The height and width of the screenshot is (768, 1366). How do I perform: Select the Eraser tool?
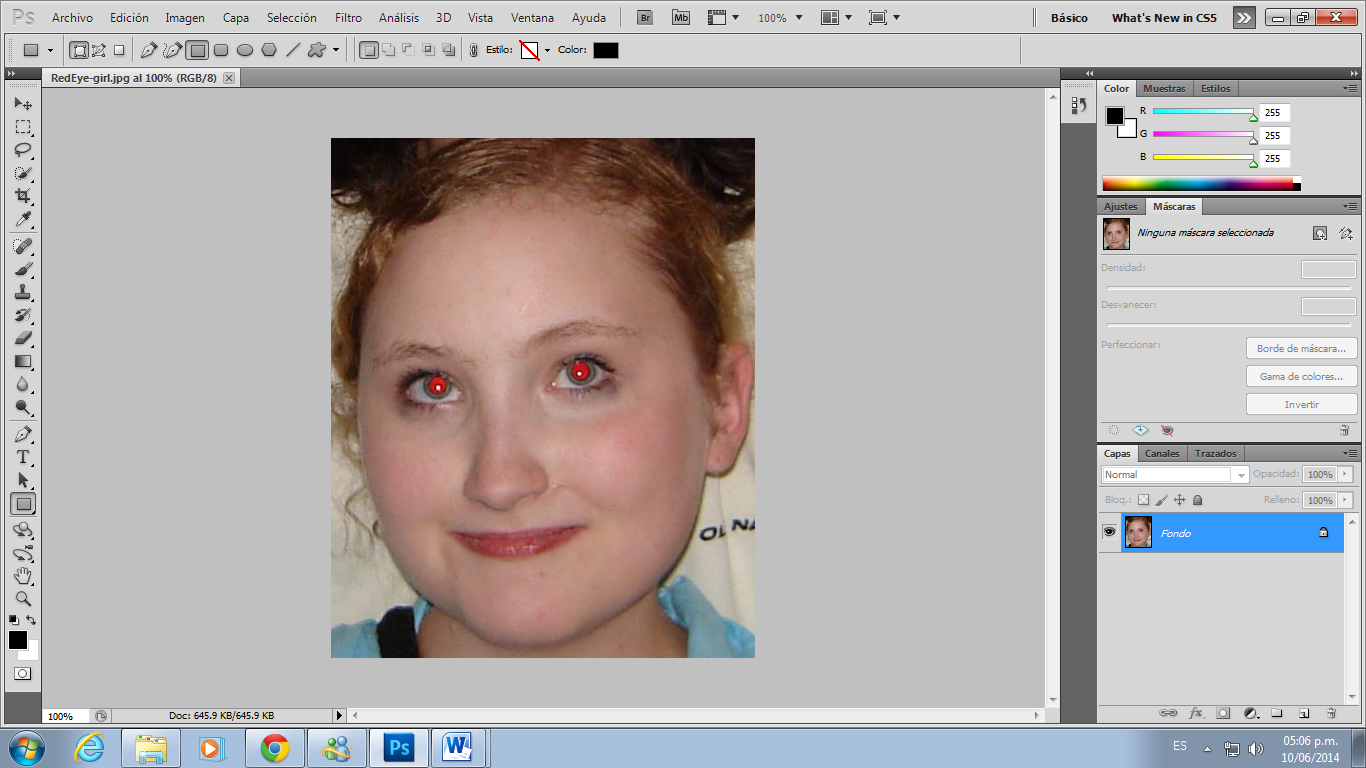point(23,338)
